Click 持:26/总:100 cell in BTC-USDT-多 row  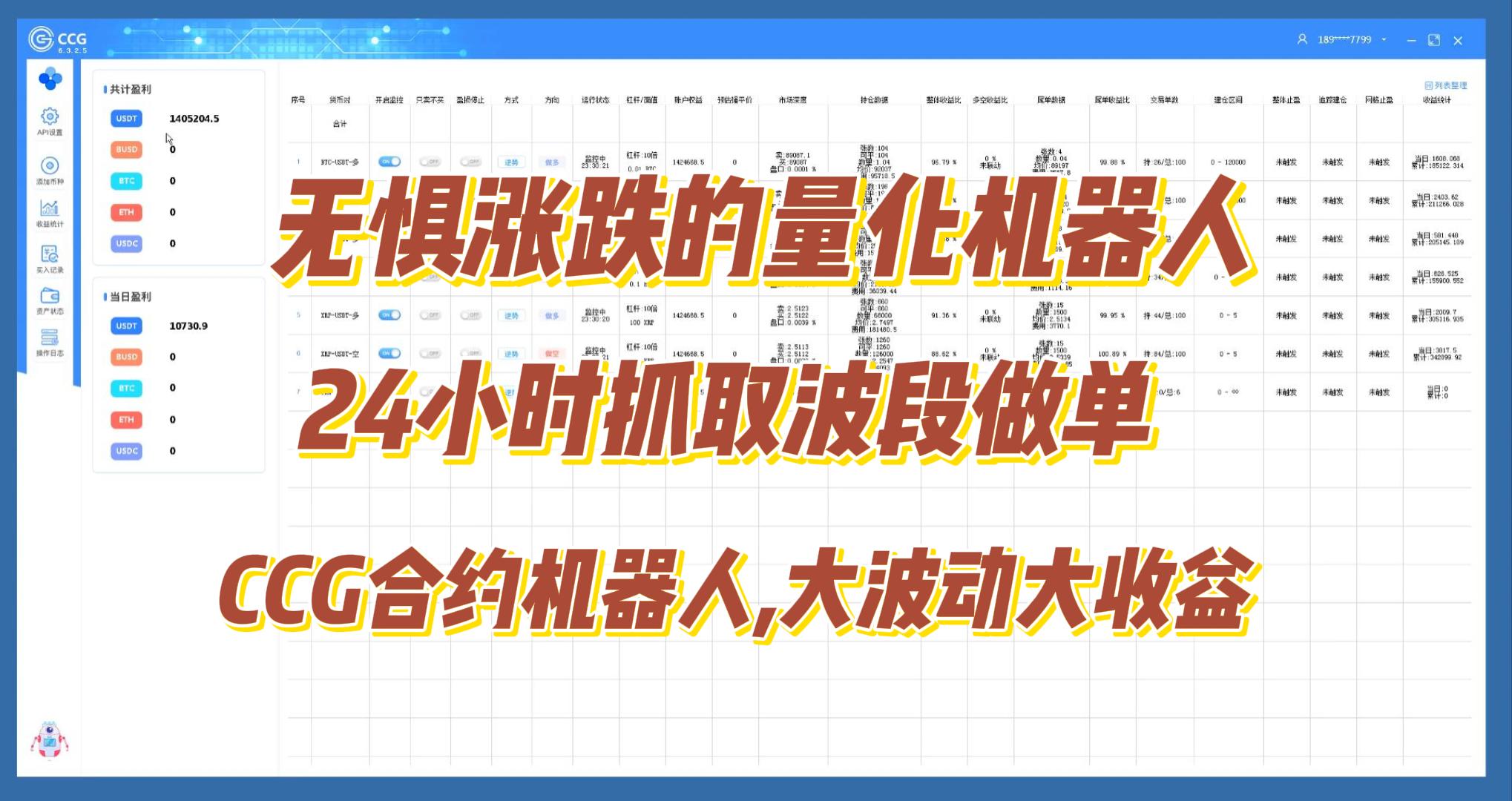coord(1164,162)
